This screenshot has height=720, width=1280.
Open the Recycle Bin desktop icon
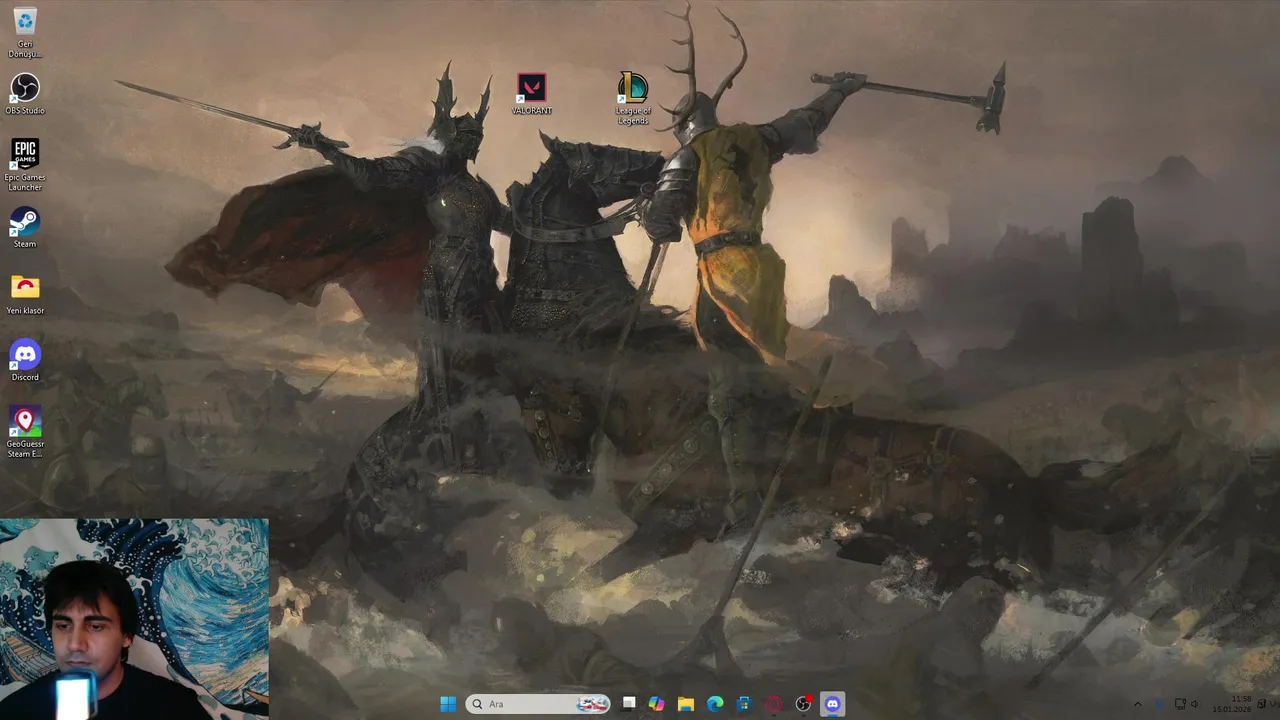(25, 32)
